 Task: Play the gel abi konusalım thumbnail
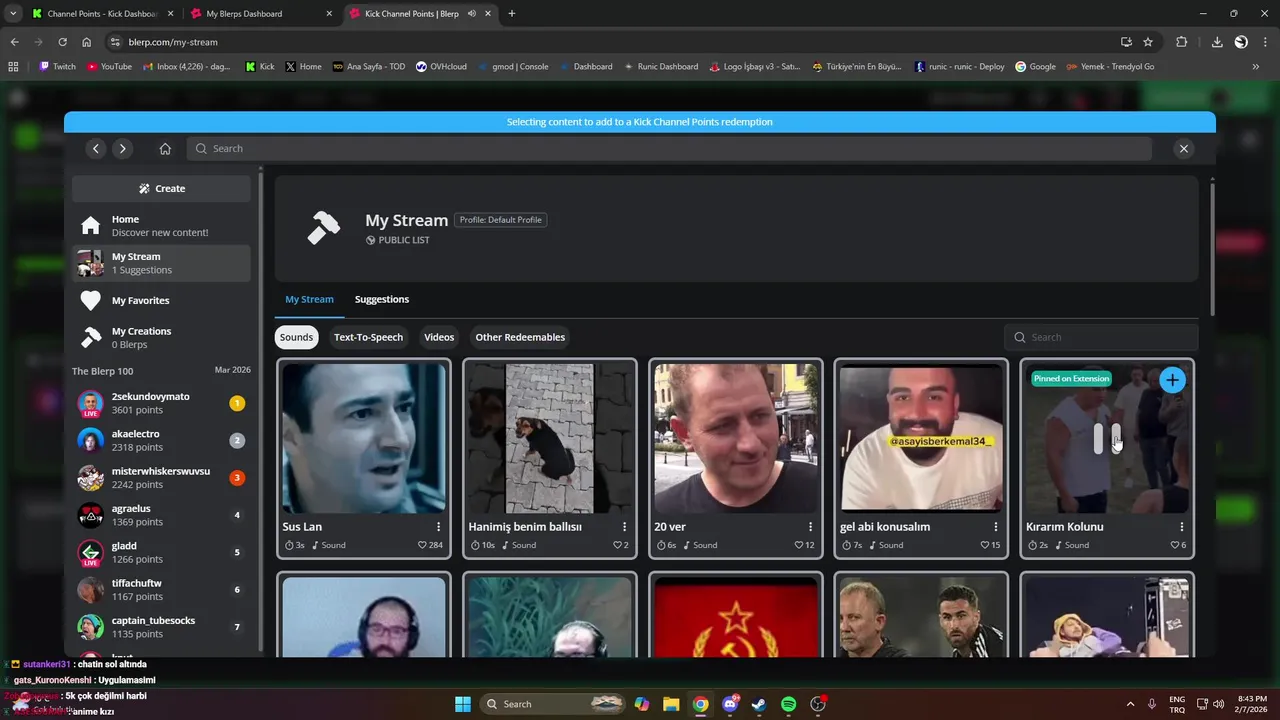click(921, 438)
